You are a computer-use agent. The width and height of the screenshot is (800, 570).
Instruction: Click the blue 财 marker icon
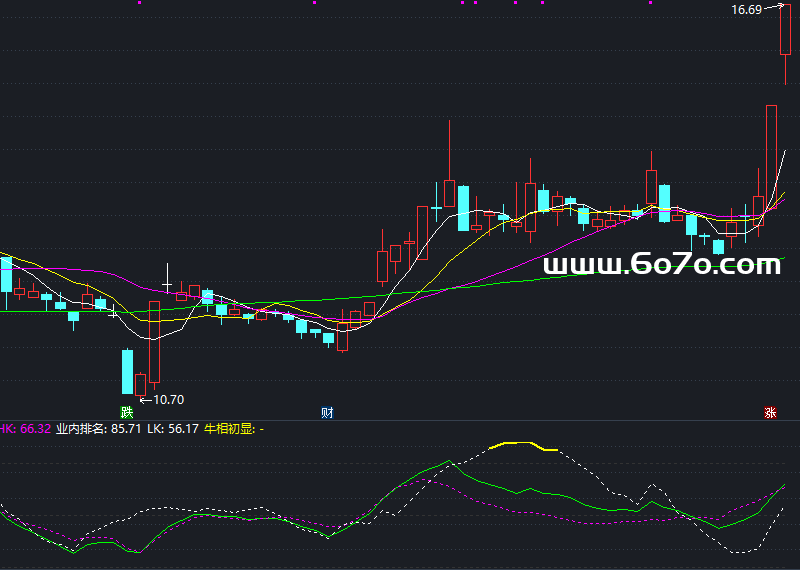click(x=327, y=412)
